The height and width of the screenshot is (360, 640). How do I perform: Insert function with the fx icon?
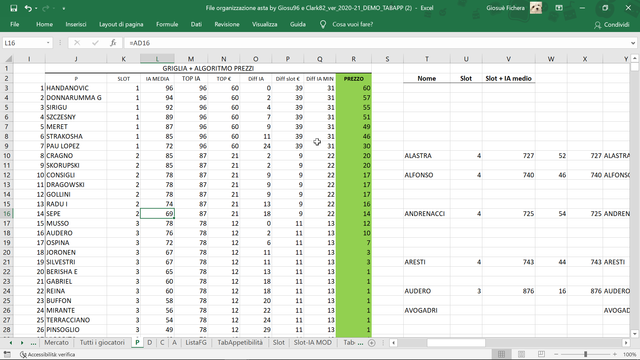113,43
